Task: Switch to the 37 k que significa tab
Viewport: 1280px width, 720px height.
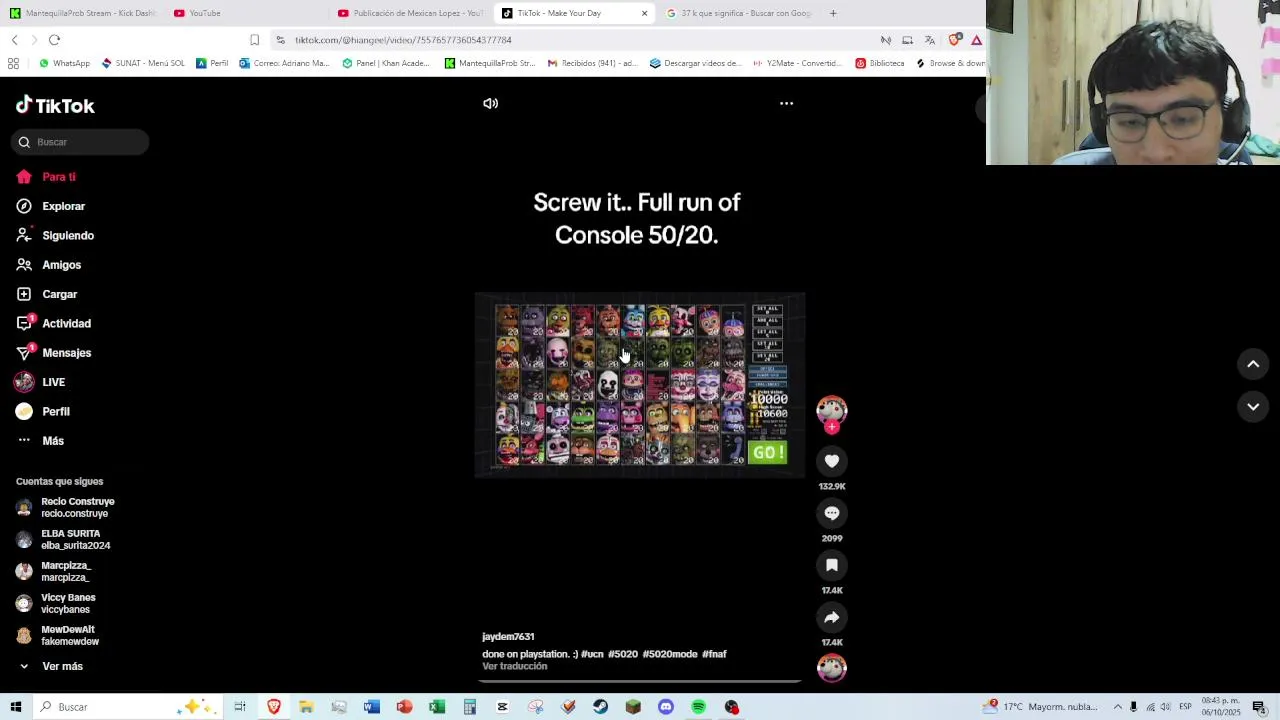Action: [x=738, y=13]
